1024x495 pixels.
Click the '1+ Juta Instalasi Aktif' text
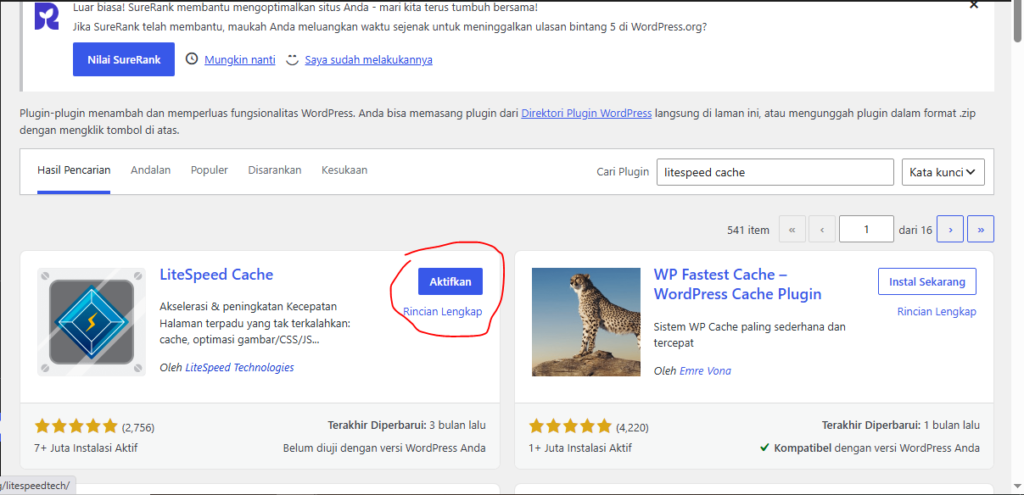580,449
